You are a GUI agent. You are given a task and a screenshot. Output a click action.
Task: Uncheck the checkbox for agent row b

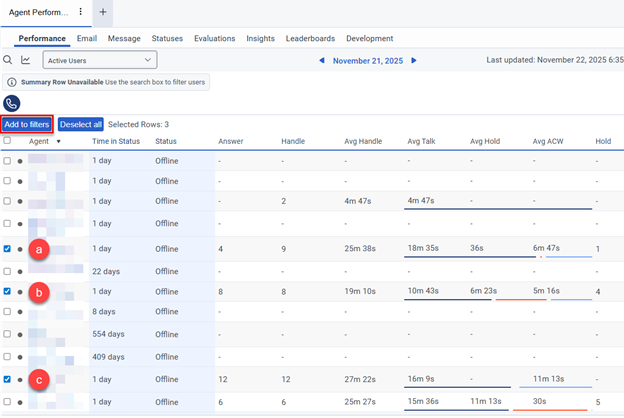tap(8, 292)
